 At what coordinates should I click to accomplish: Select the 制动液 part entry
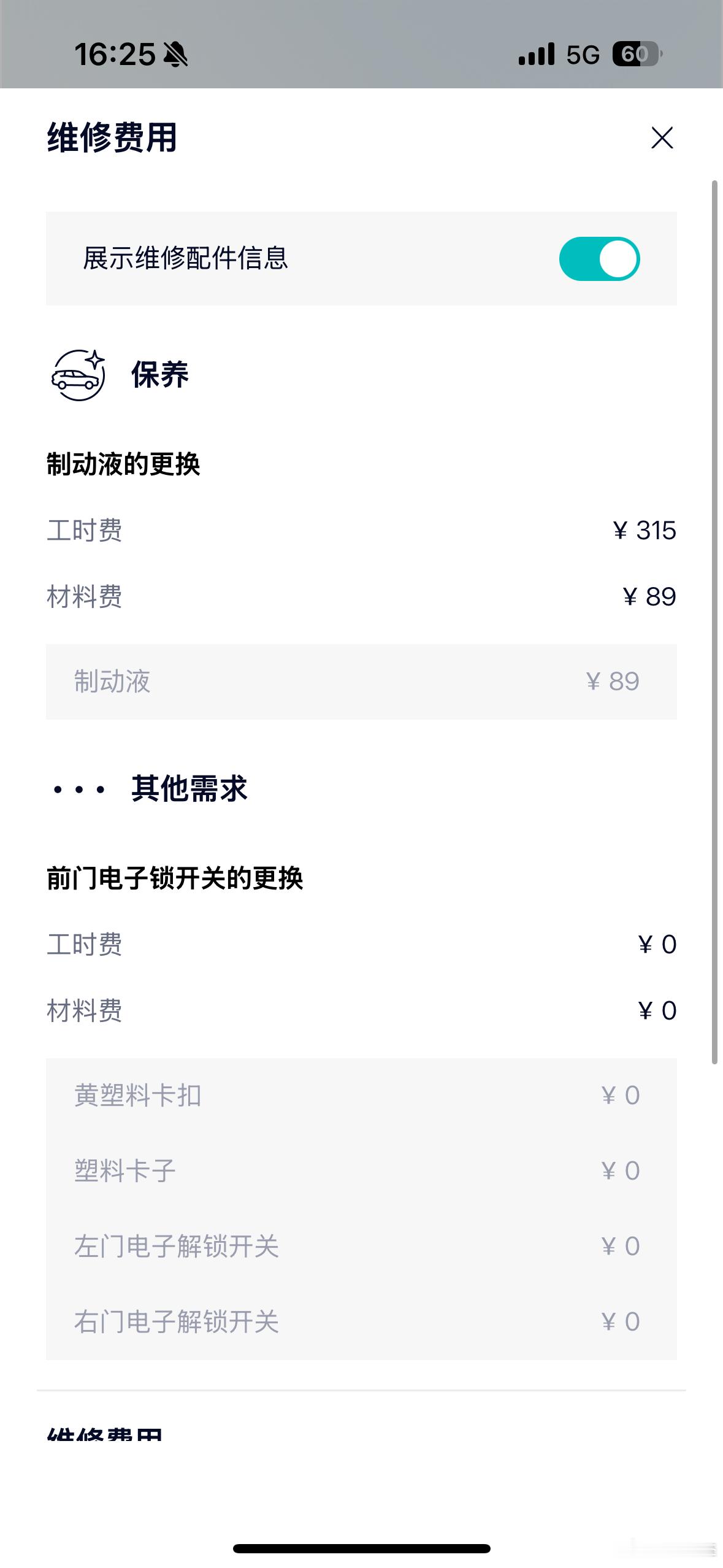coord(361,682)
